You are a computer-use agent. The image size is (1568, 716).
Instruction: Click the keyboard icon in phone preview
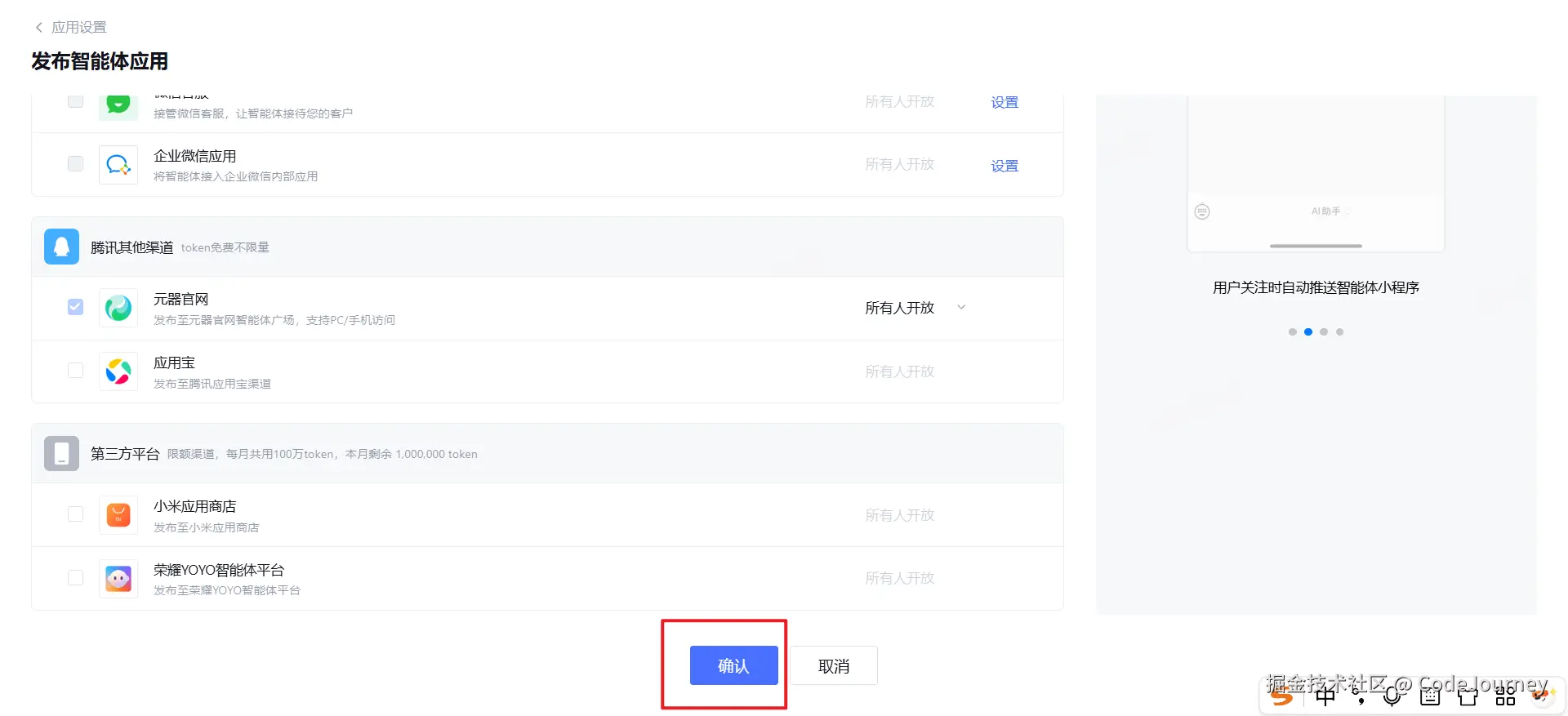click(x=1202, y=211)
